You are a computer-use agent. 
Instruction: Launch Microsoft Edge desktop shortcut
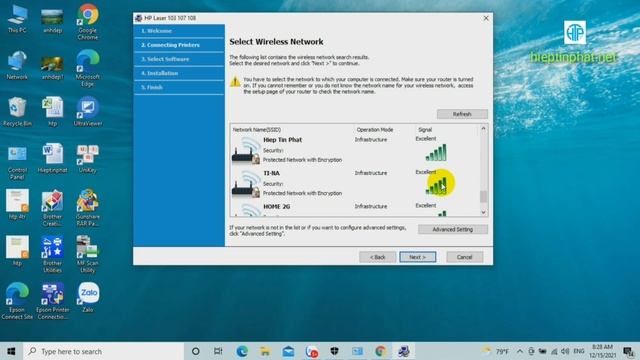[88, 68]
